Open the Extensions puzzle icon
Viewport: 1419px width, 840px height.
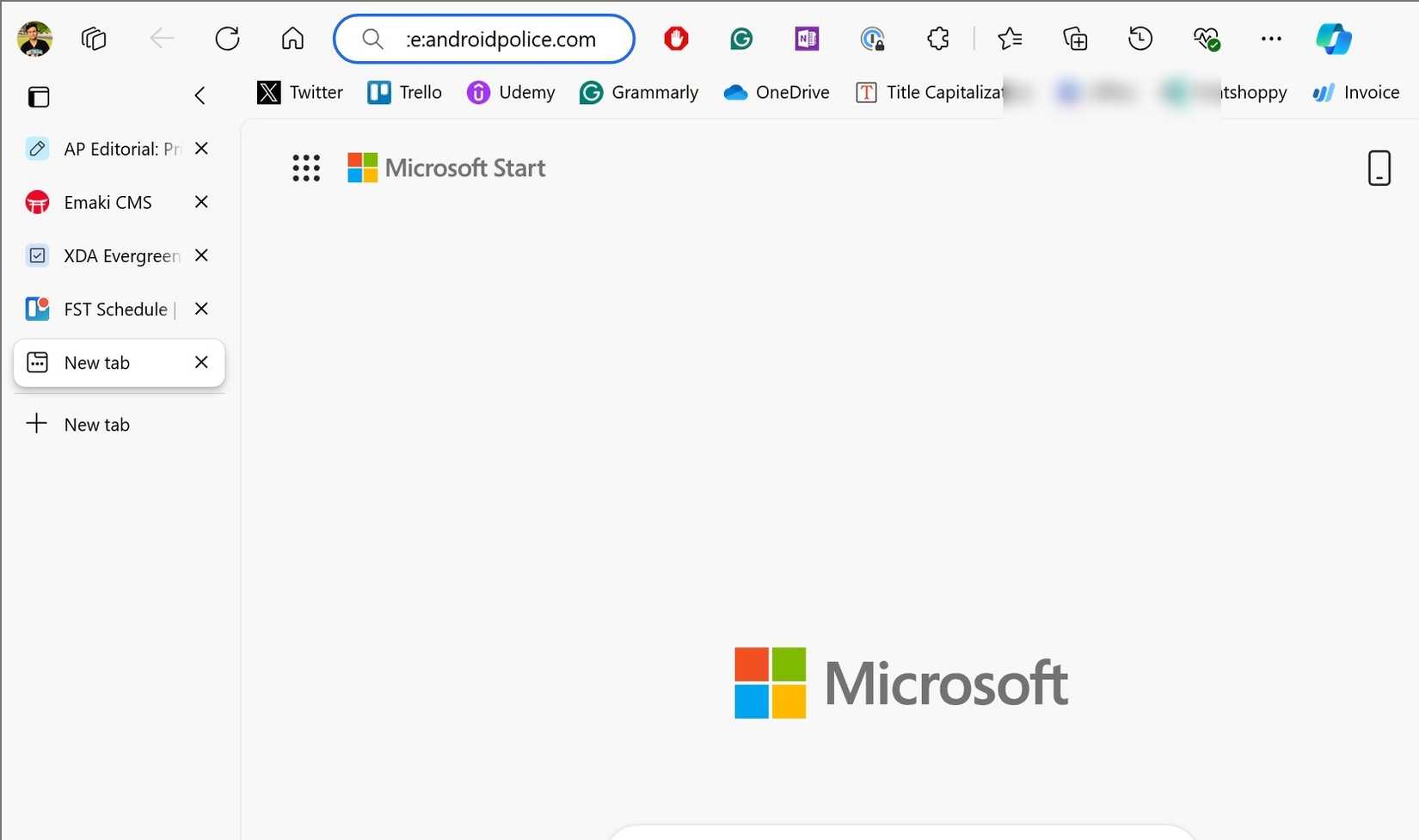(937, 39)
